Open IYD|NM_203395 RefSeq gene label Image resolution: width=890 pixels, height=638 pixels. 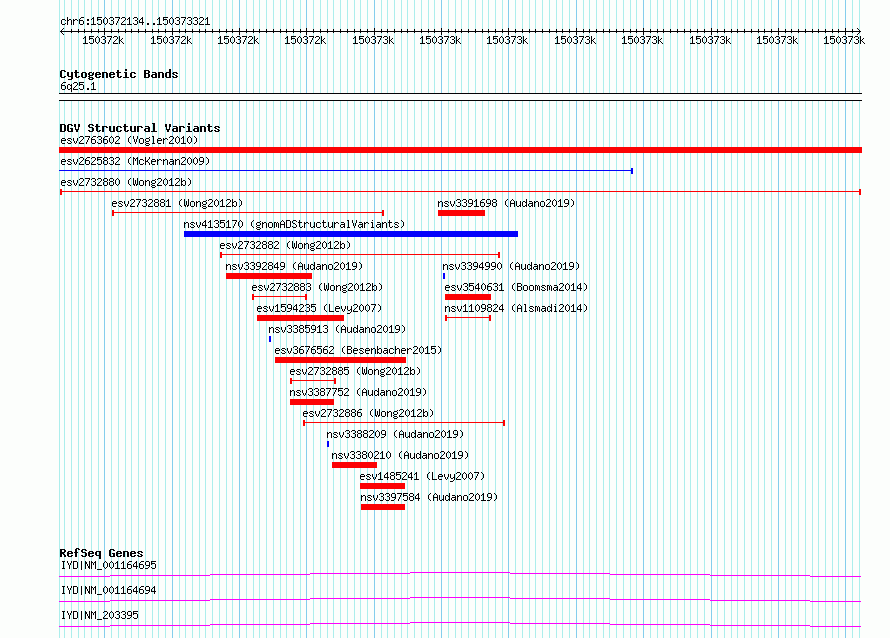(99, 615)
